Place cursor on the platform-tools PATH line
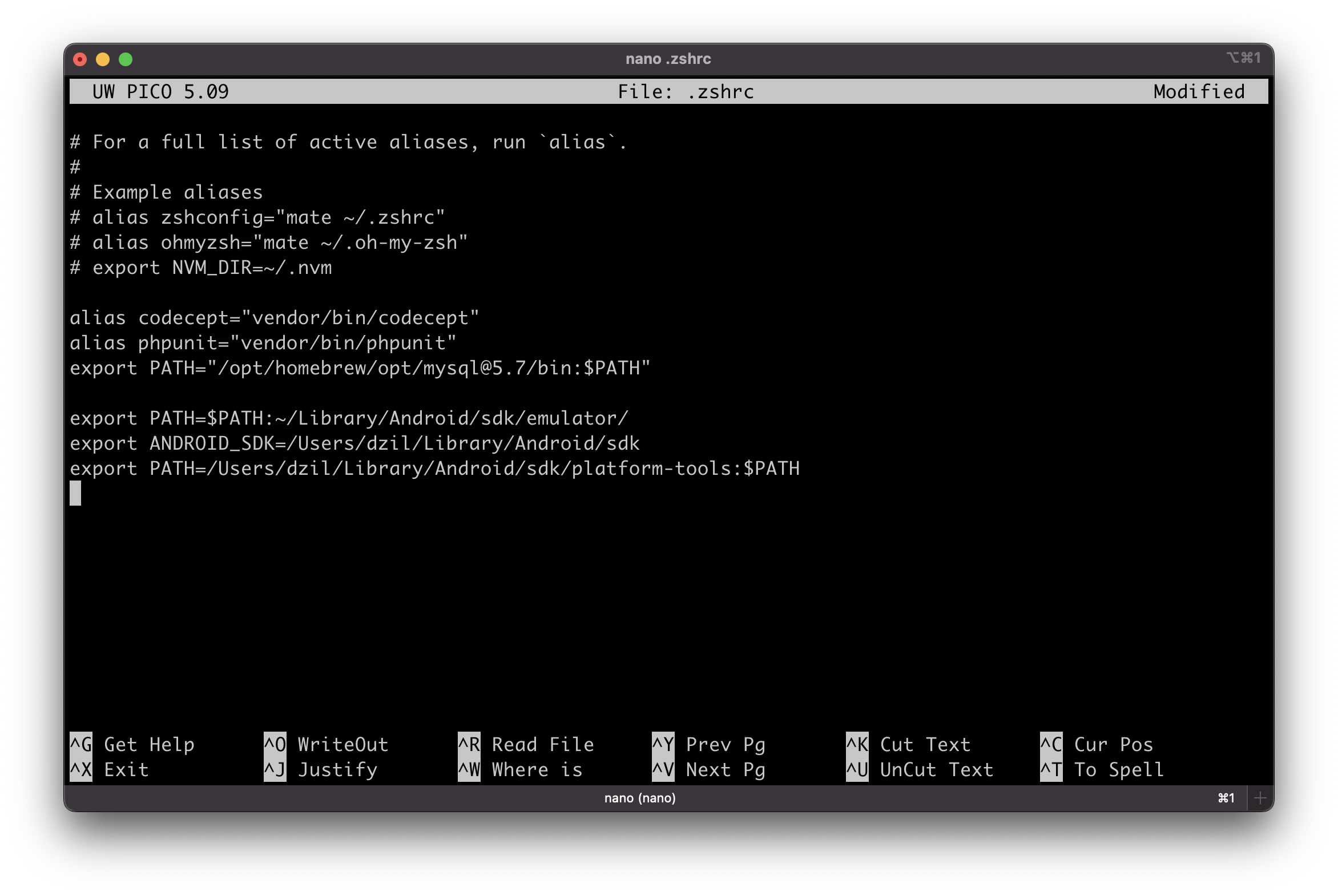Viewport: 1338px width, 896px height. (x=434, y=469)
